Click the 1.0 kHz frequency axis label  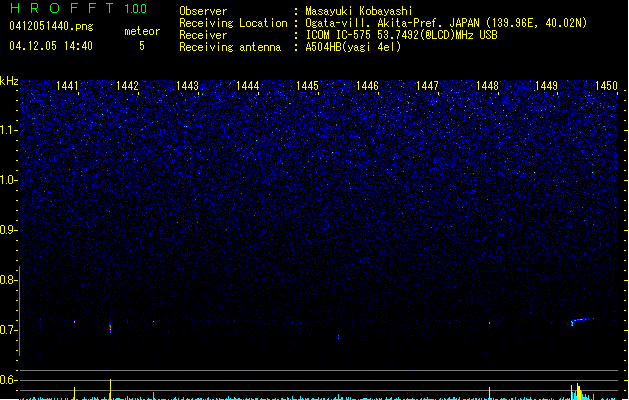click(x=8, y=180)
